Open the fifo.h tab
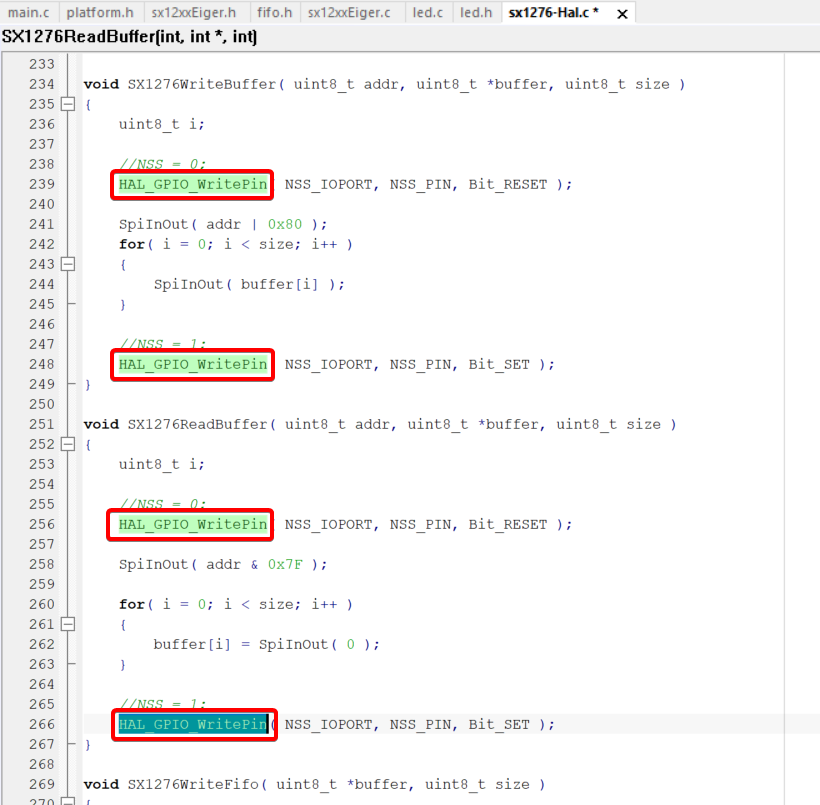 point(274,13)
